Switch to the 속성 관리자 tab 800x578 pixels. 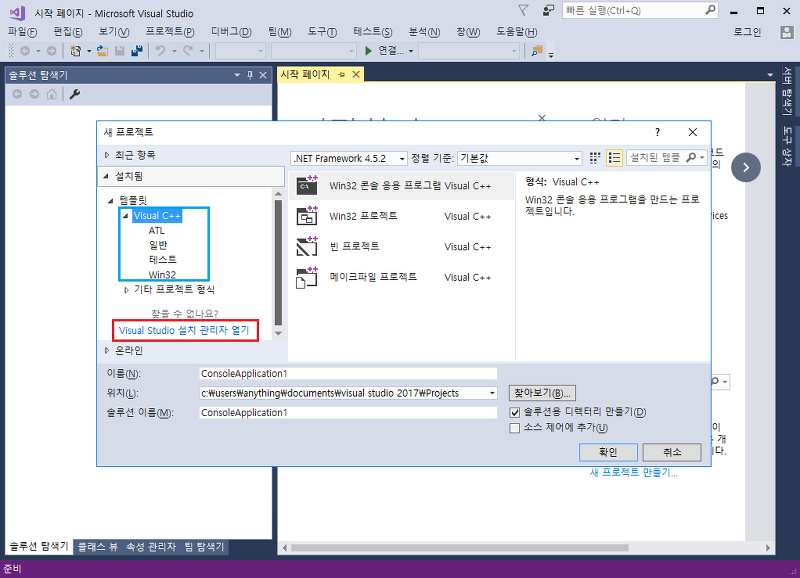pos(151,547)
